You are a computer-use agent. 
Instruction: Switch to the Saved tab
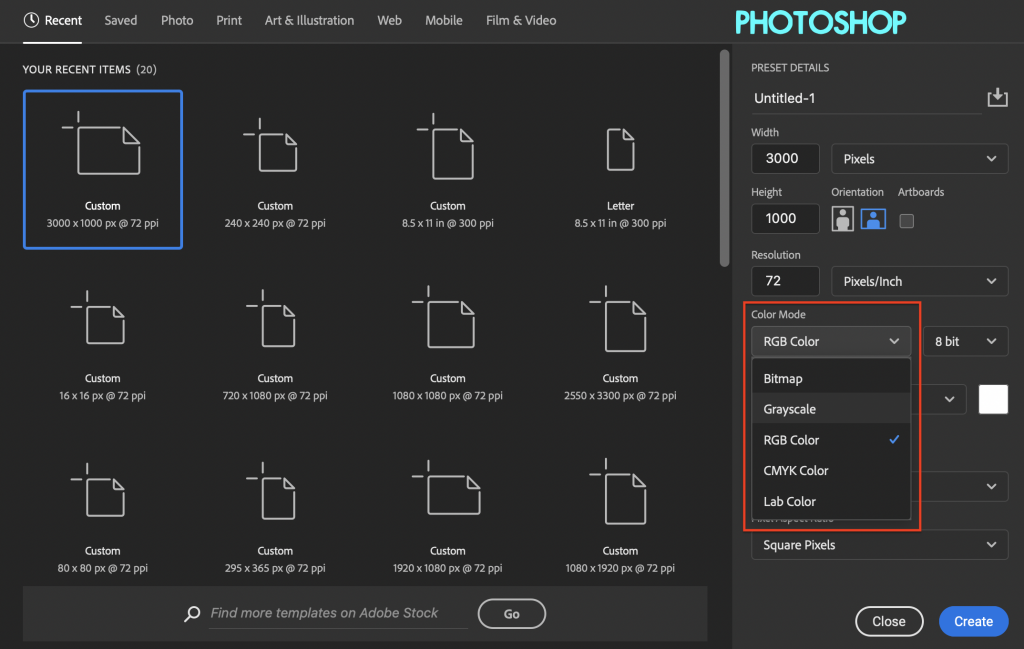[x=121, y=20]
